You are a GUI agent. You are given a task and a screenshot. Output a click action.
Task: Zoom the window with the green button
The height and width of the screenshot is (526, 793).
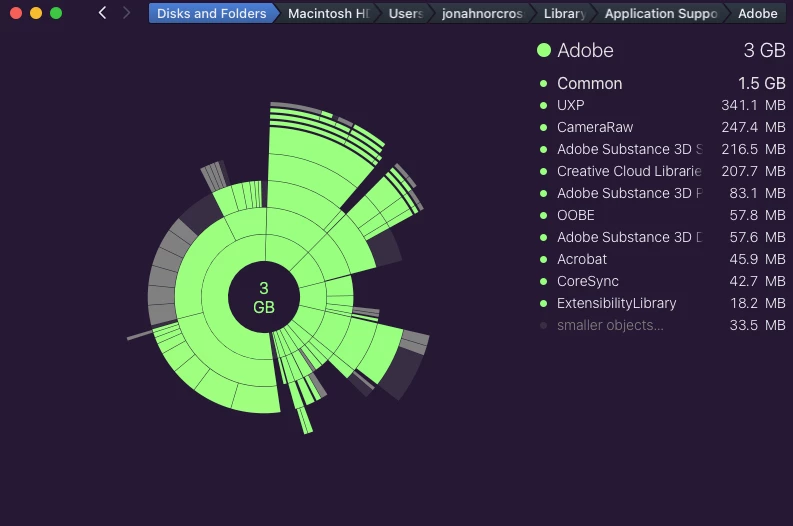tap(56, 13)
